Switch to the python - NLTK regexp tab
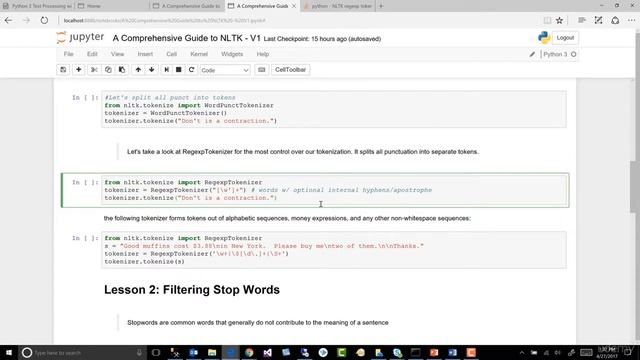Image resolution: width=640 pixels, height=360 pixels. point(338,6)
